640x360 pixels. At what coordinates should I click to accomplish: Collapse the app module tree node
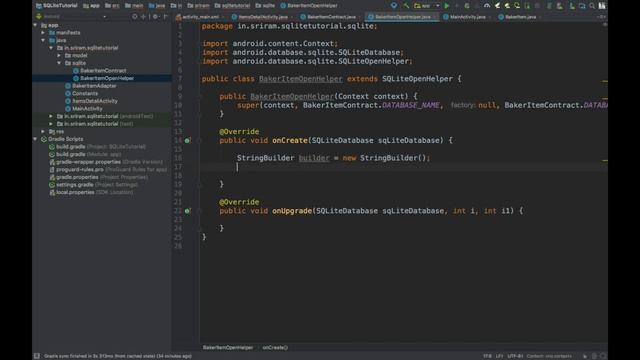coord(35,25)
